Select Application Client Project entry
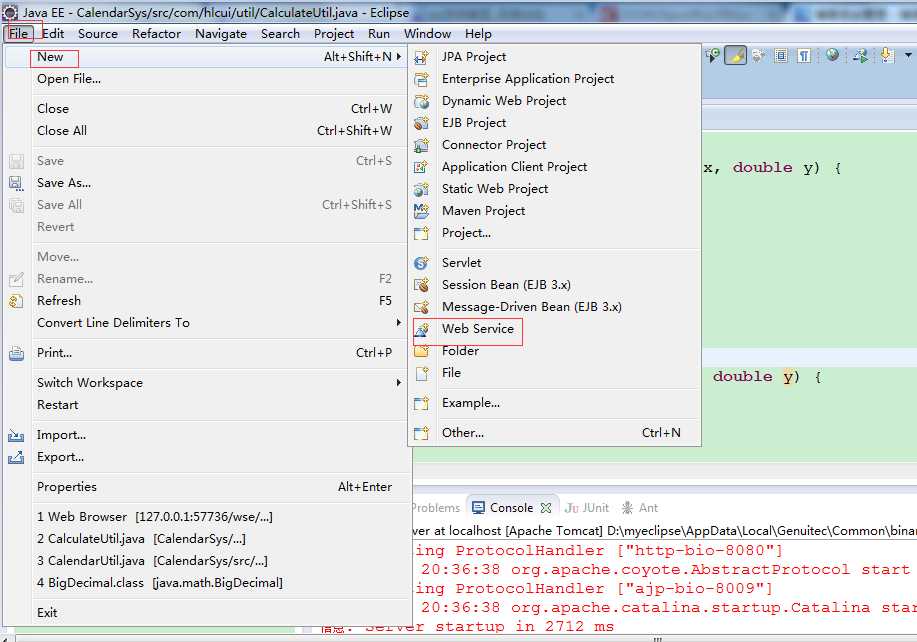917x642 pixels. pyautogui.click(x=554, y=167)
